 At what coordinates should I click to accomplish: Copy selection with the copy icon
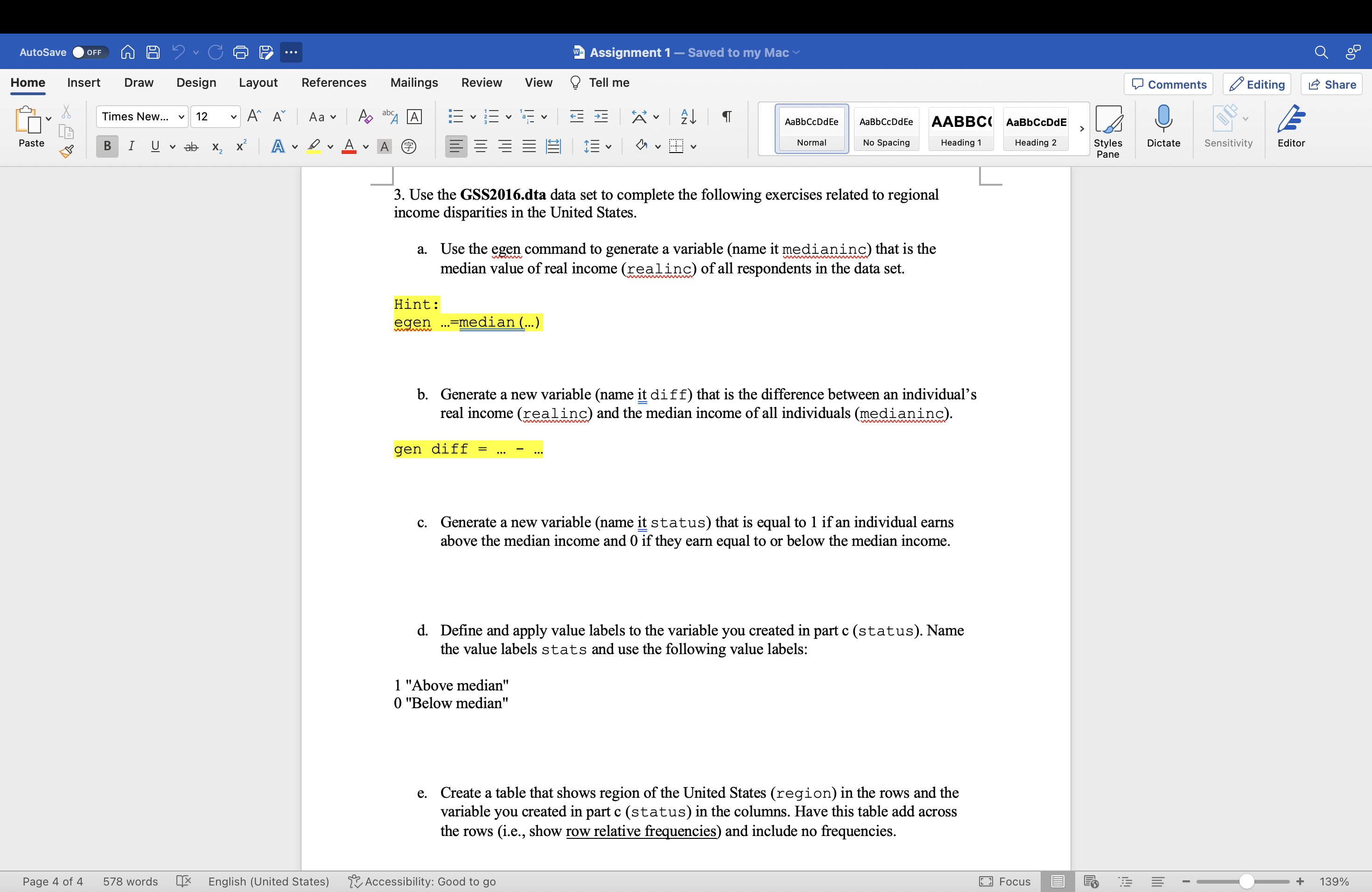point(66,132)
